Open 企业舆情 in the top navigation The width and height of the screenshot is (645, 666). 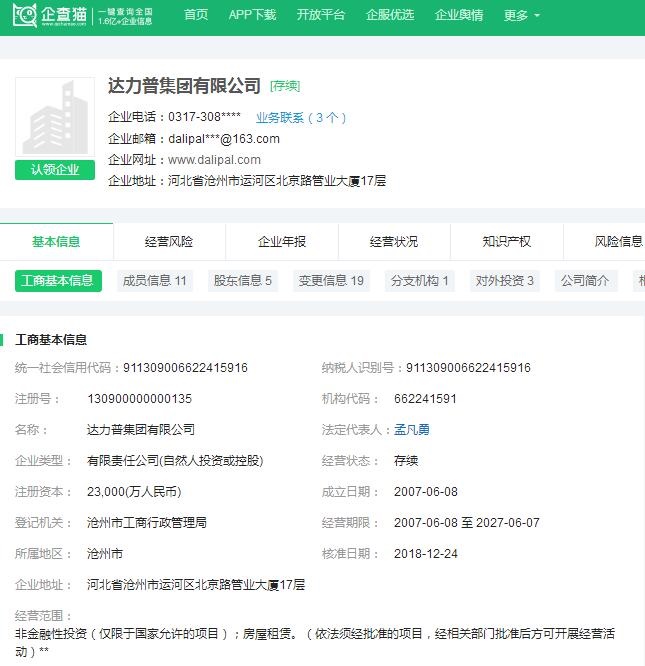(459, 15)
